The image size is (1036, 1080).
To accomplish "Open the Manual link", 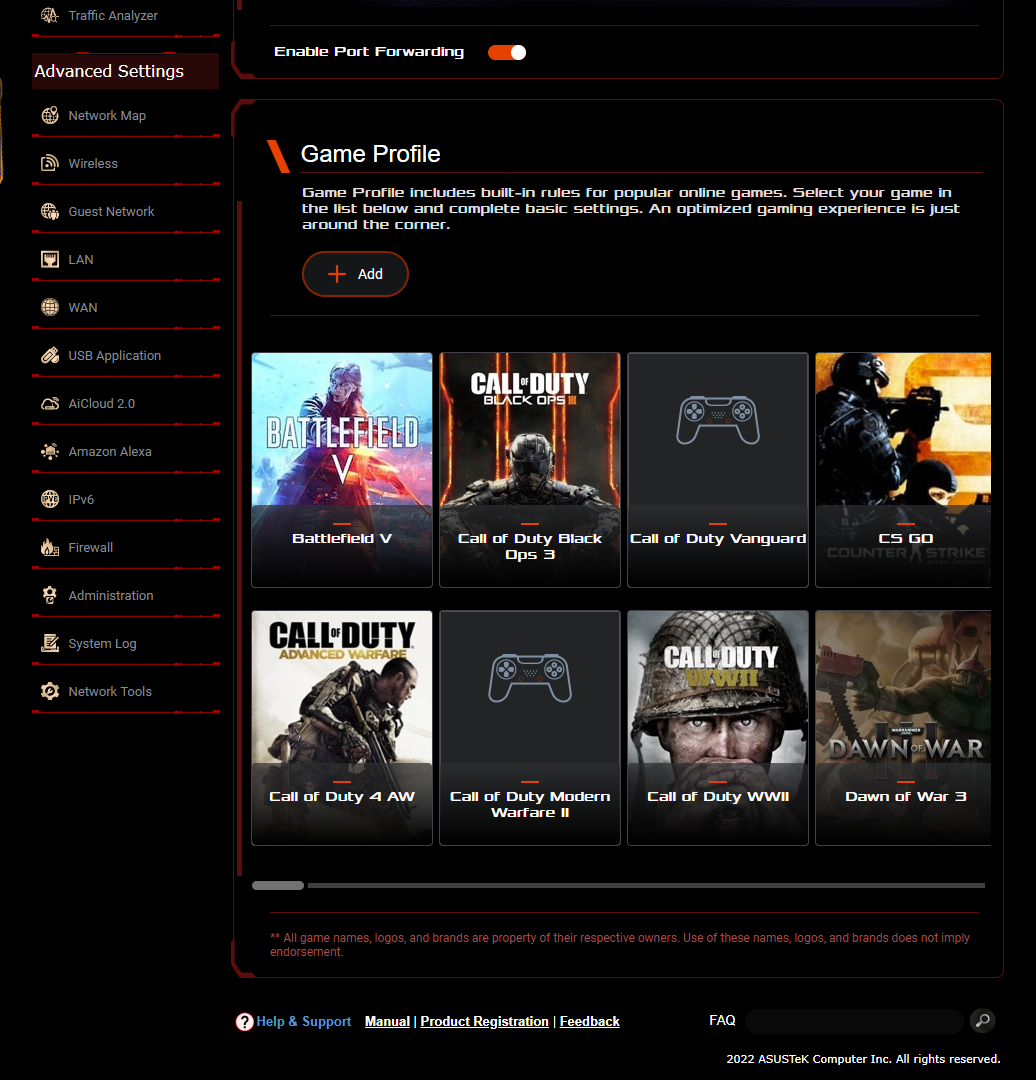I will 387,1021.
